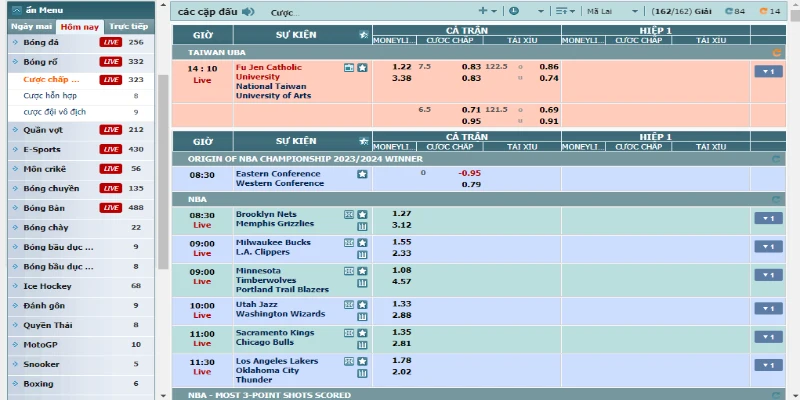Favorite the Milwaukee Bucks vs L.A. Clippers match
This screenshot has width=800, height=400.
point(362,242)
